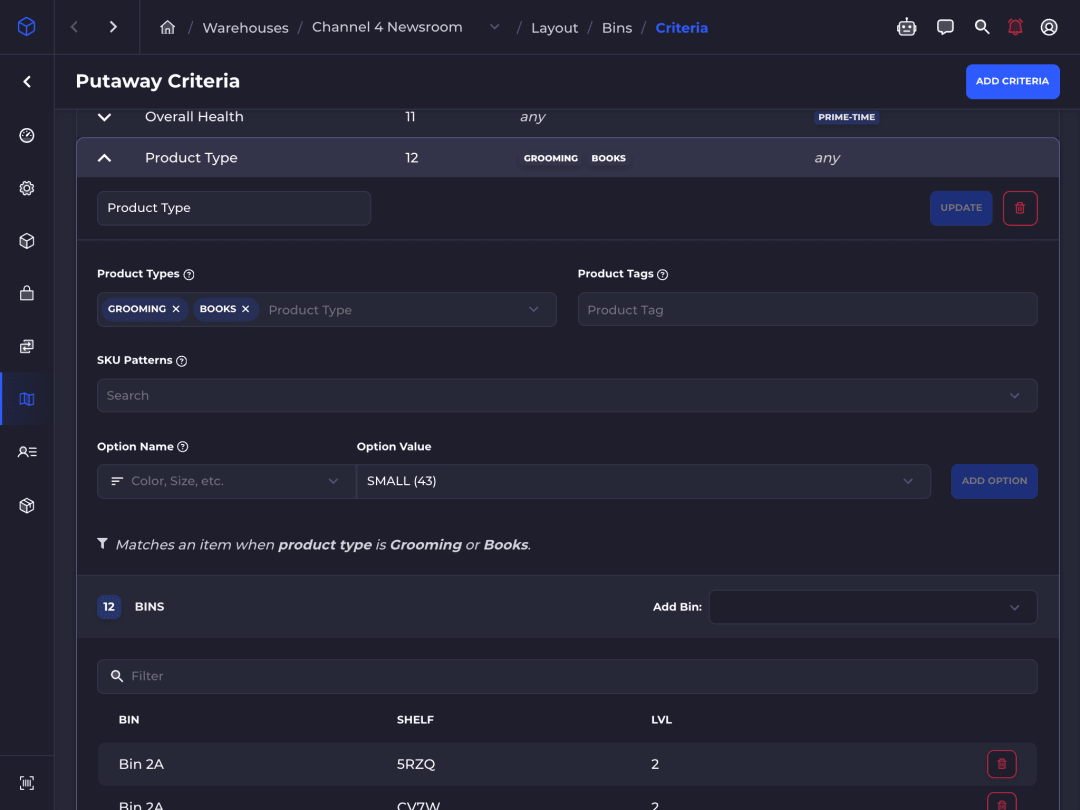
Task: Go to Bins breadcrumb
Action: coord(616,28)
